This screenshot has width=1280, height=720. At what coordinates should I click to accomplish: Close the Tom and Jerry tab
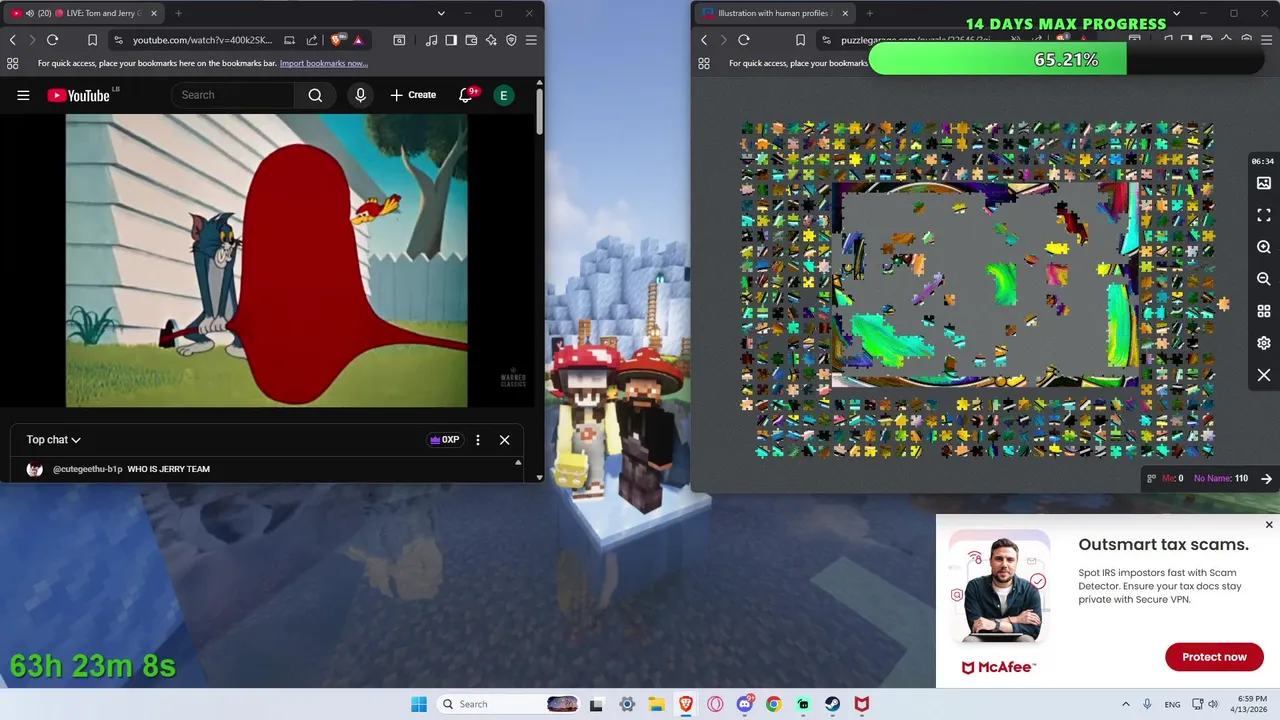154,13
